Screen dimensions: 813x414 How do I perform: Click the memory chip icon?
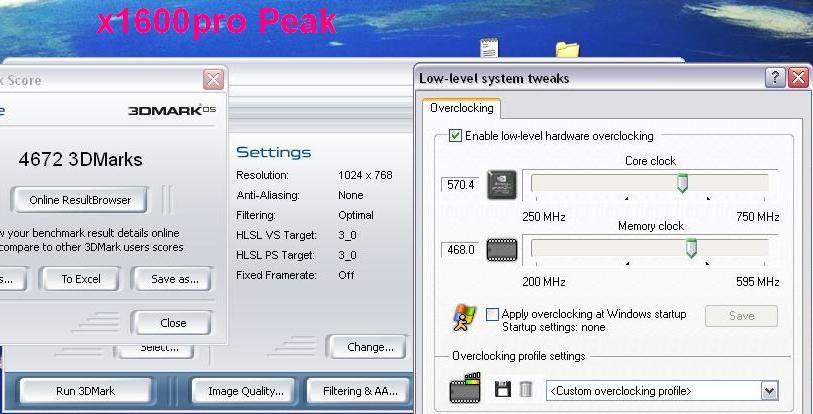[502, 250]
